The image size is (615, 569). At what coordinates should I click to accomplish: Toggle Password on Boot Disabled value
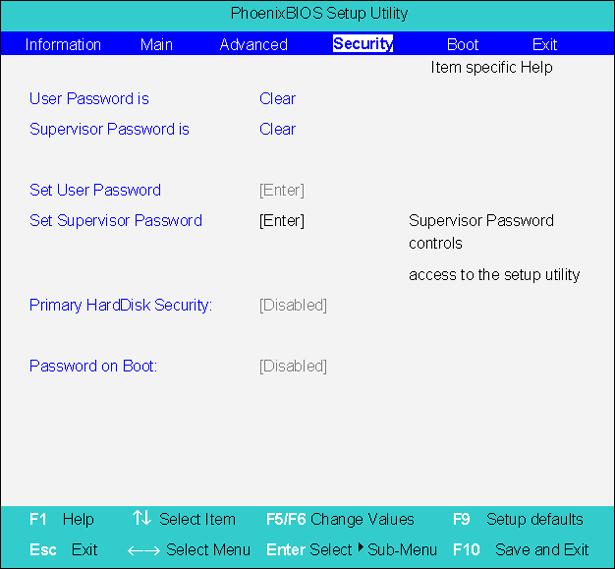click(x=293, y=366)
